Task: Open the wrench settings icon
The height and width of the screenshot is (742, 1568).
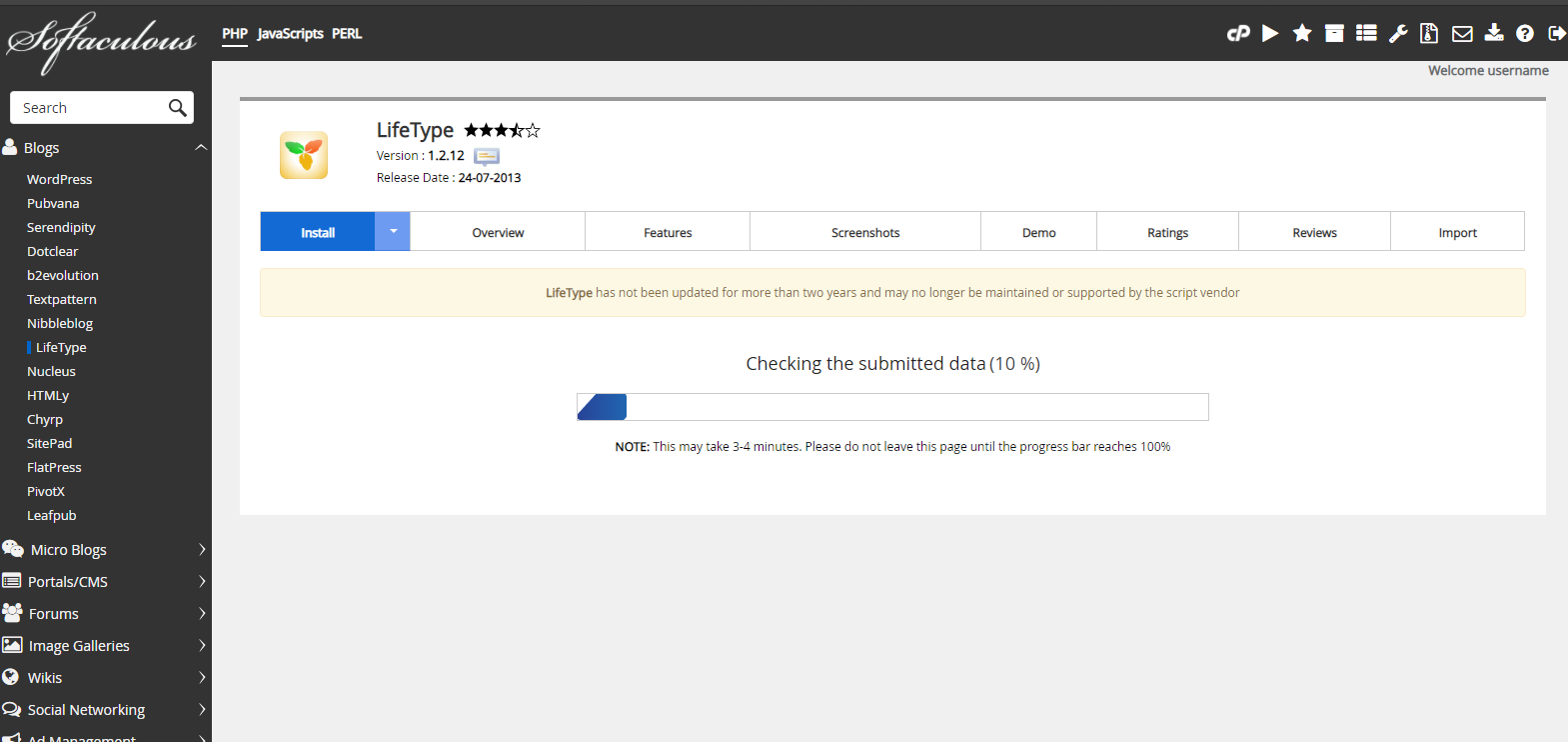Action: pyautogui.click(x=1398, y=33)
